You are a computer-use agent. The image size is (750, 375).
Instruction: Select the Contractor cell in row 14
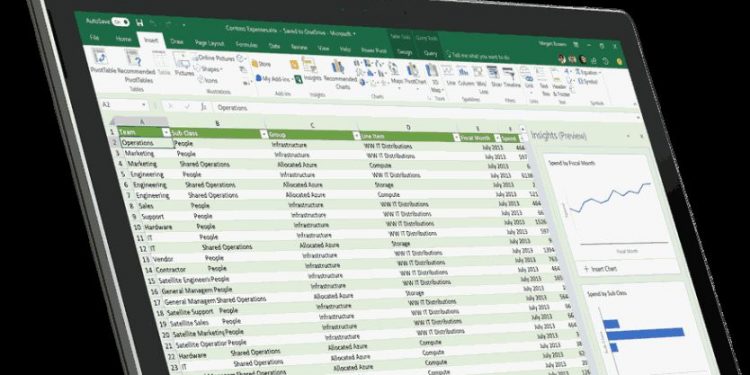[171, 270]
